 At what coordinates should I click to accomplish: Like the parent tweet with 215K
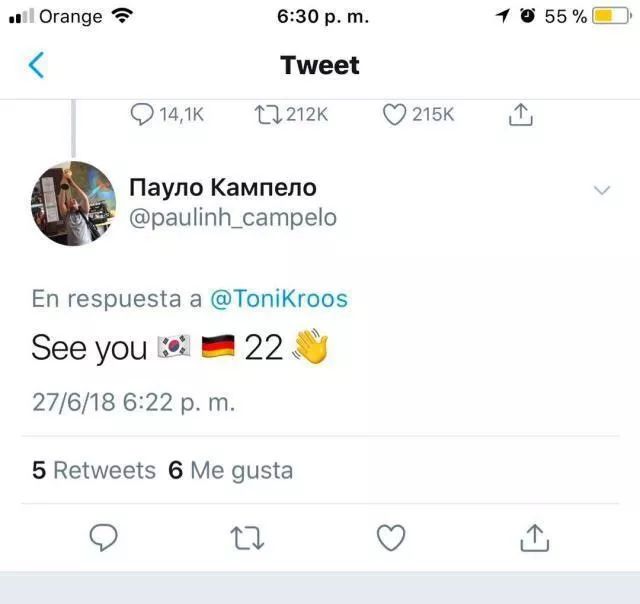click(394, 115)
